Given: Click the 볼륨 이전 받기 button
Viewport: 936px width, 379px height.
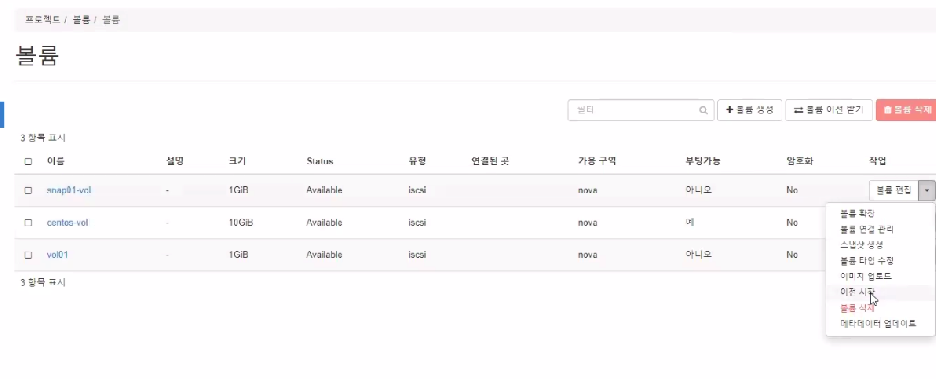Looking at the screenshot, I should coord(829,110).
